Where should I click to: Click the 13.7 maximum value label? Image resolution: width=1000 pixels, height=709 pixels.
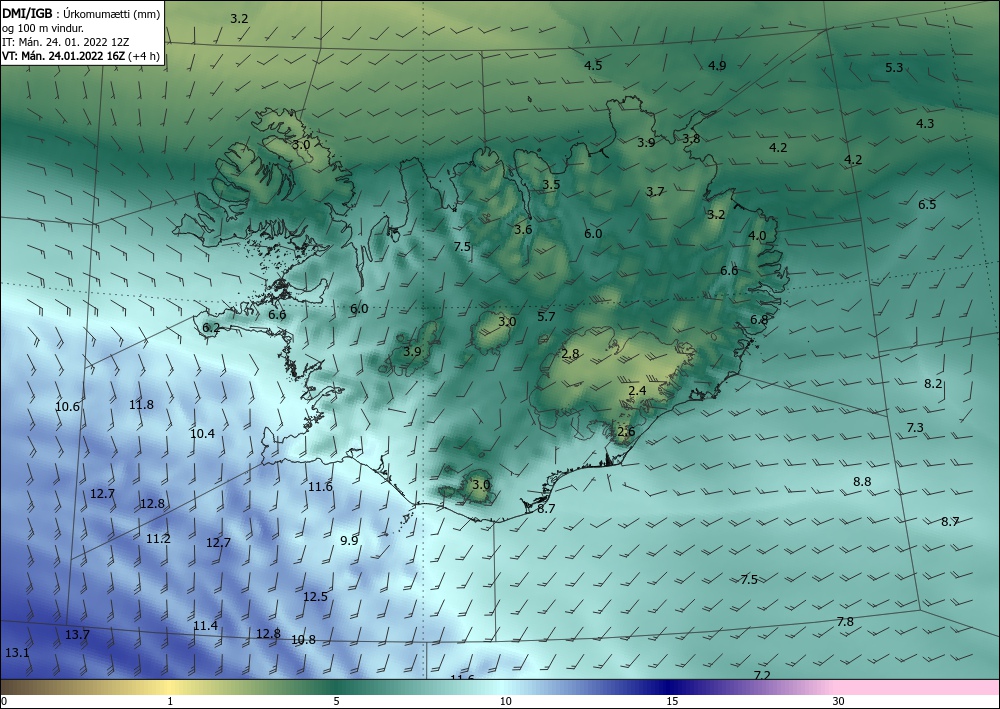77,635
